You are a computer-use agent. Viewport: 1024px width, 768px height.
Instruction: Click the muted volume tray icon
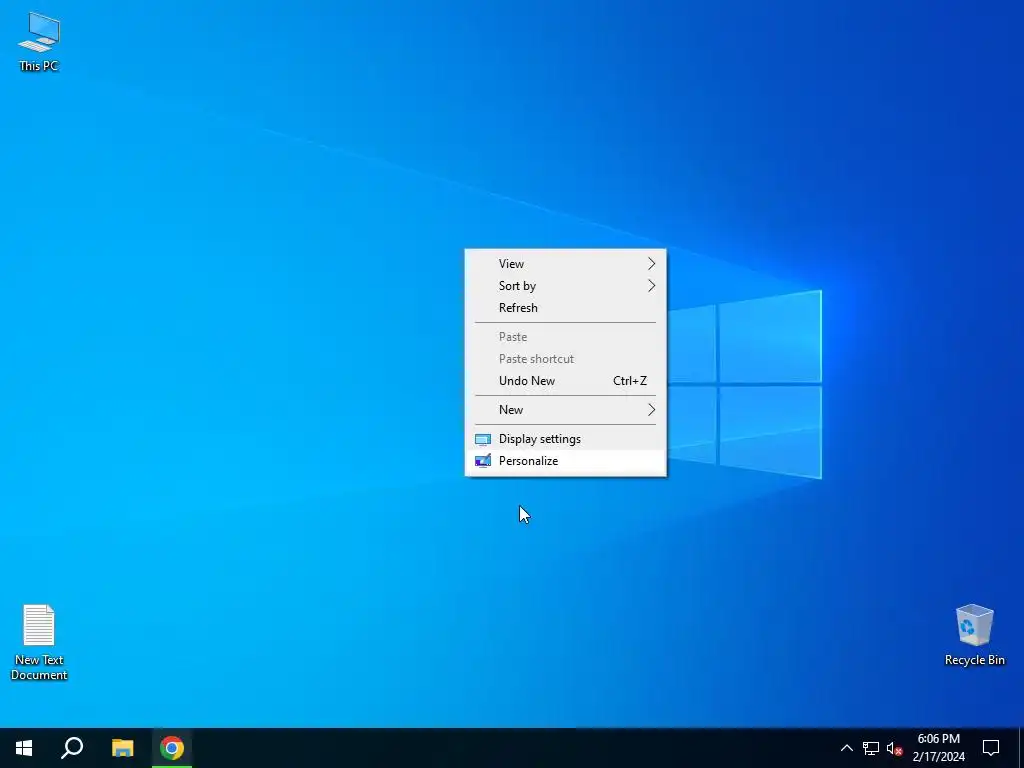pyautogui.click(x=894, y=748)
